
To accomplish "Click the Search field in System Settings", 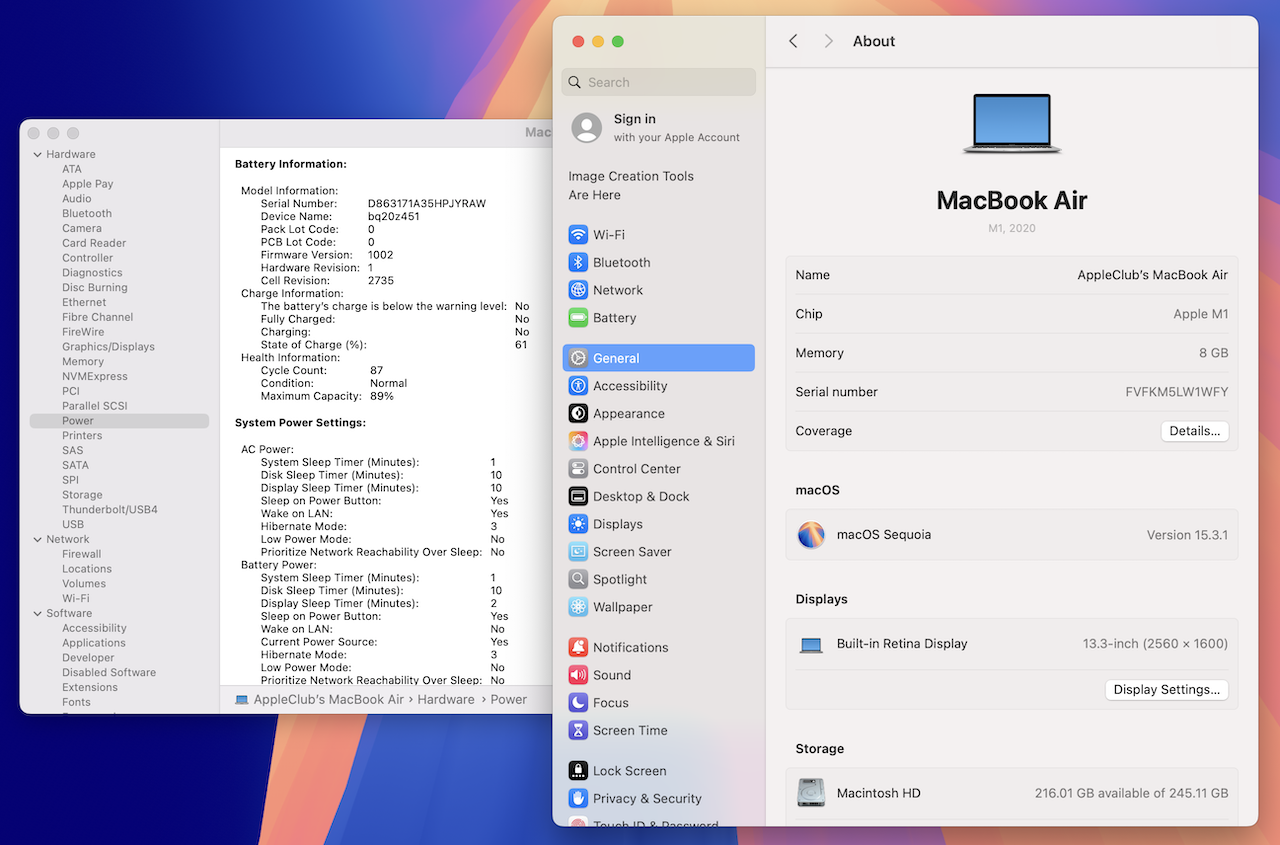I will [659, 82].
